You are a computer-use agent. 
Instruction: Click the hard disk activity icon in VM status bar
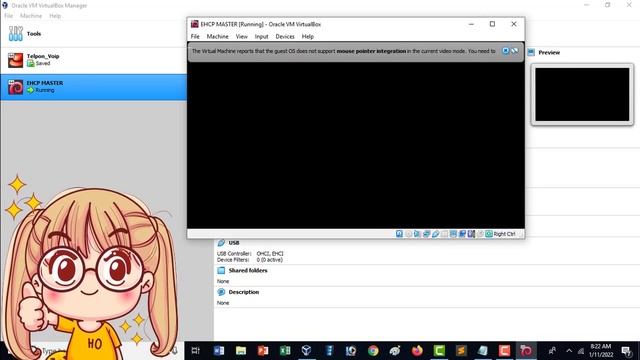[399, 234]
